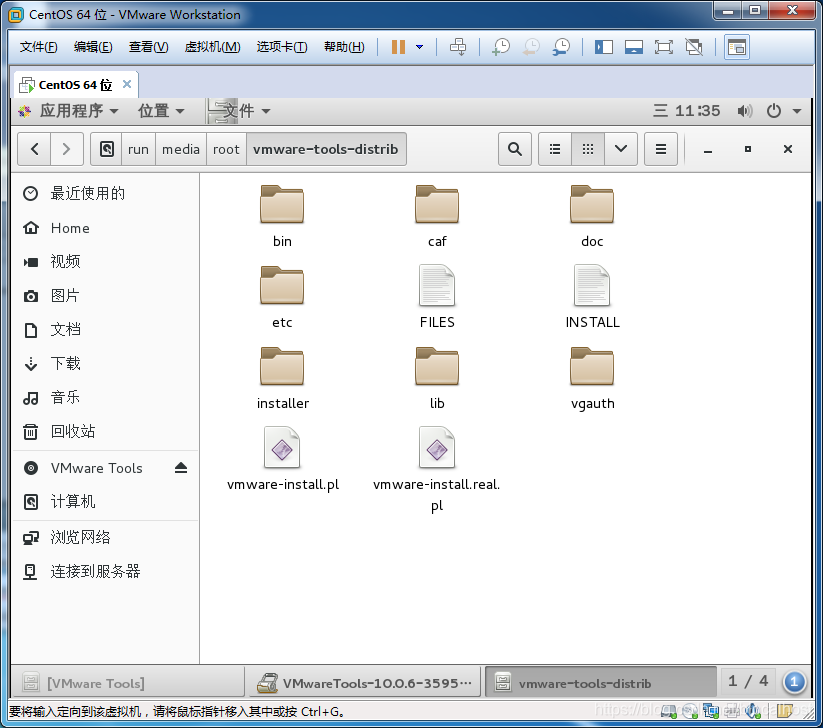
Task: Open the 编辑(E) menu
Action: (93, 47)
